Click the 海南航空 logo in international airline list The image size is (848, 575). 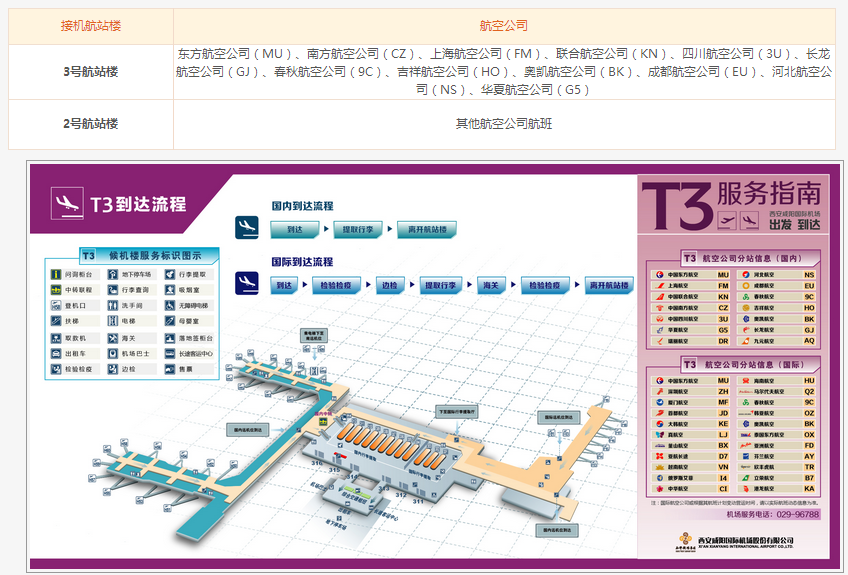[x=746, y=381]
